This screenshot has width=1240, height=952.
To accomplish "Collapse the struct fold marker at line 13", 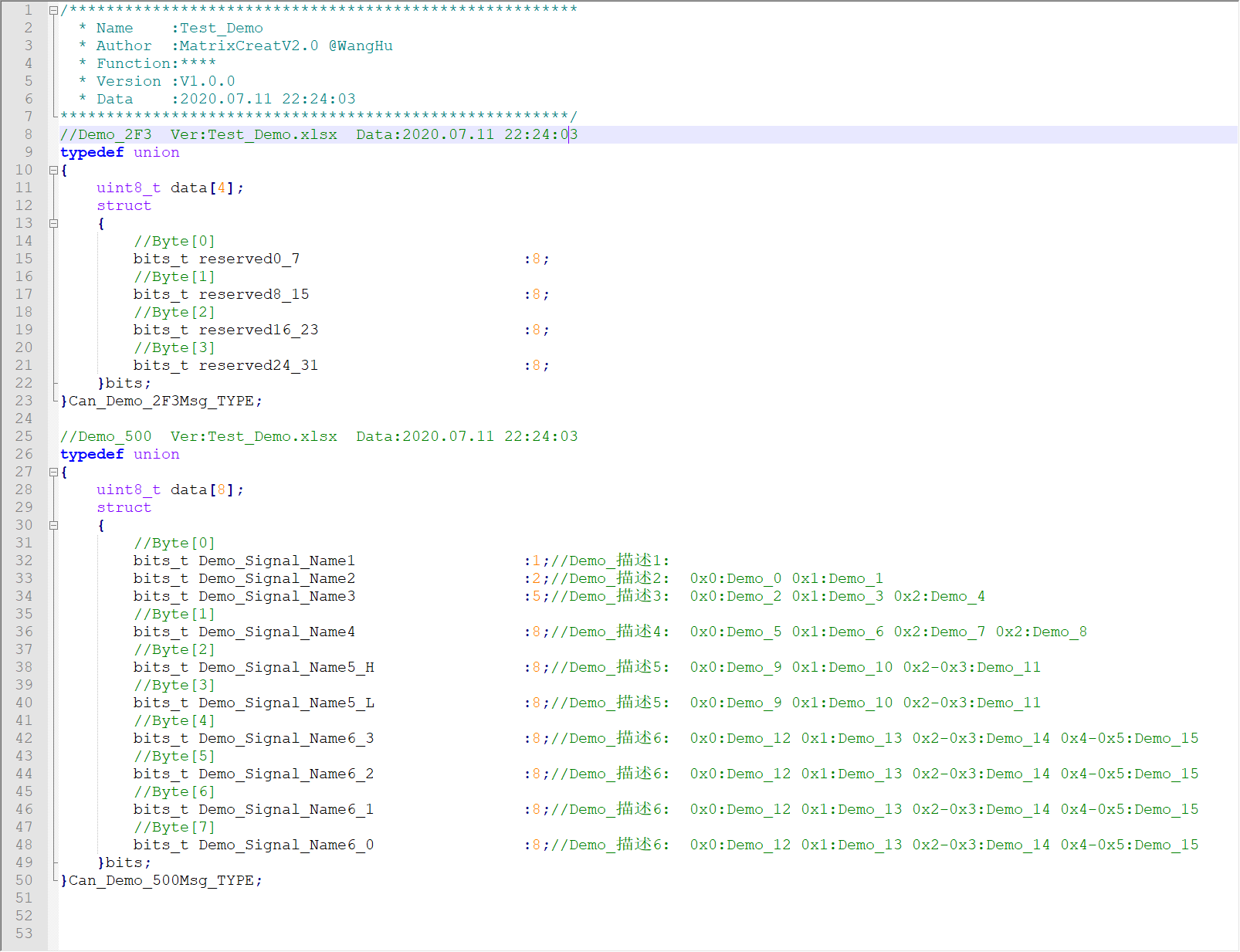I will pos(53,223).
